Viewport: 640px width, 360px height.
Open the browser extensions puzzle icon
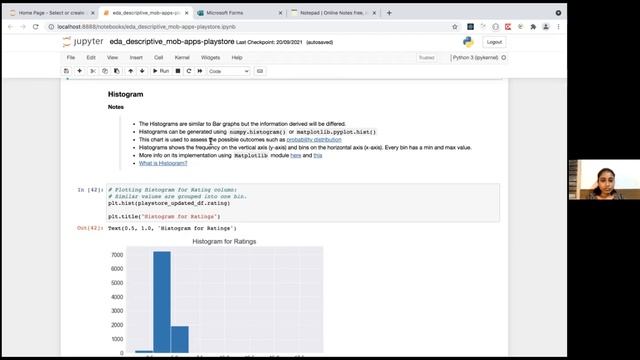click(x=533, y=27)
